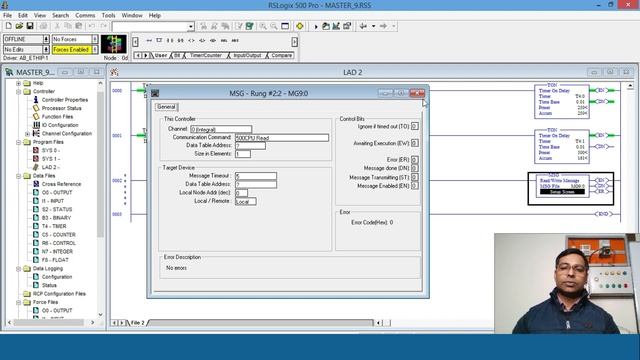Collapse the Program Files tree folder
The image size is (640, 360).
(18, 142)
